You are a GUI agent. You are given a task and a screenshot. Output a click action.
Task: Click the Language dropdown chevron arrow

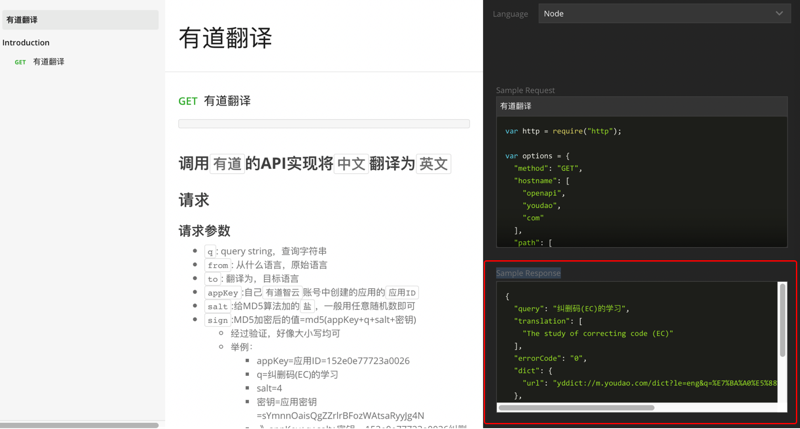click(779, 14)
